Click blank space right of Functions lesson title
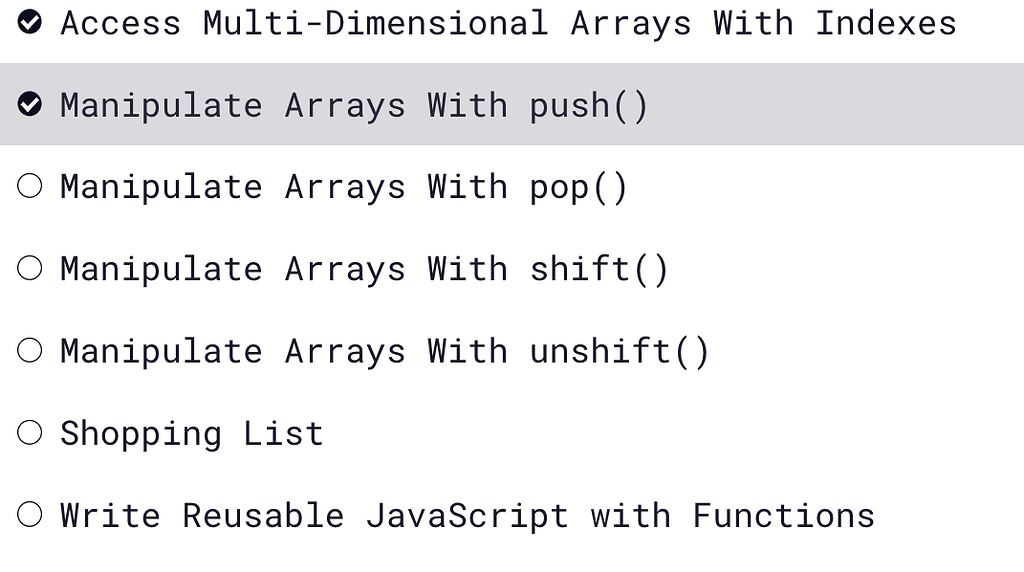Viewport: 1024px width, 572px height. [950, 515]
